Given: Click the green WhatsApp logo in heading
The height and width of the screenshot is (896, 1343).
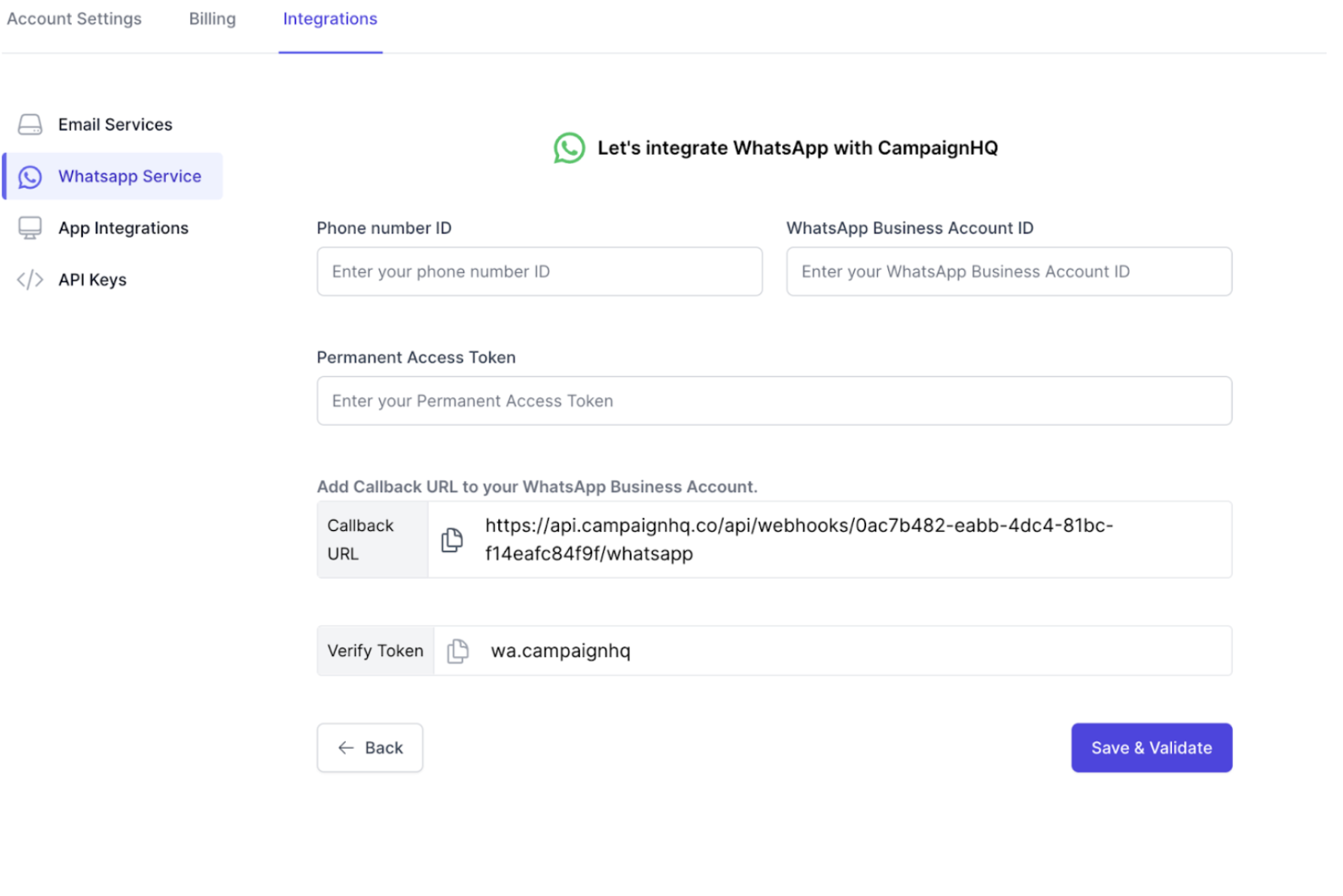Looking at the screenshot, I should coord(569,148).
